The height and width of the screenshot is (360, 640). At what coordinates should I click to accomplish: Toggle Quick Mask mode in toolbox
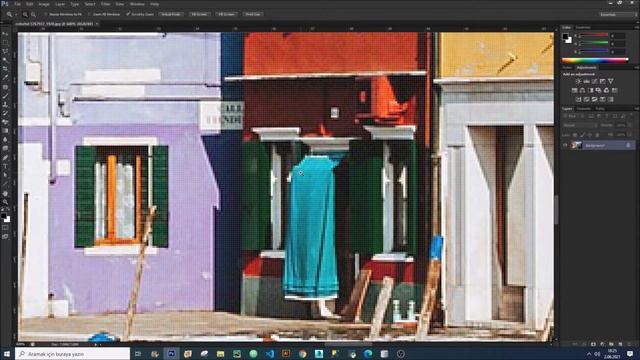6,227
